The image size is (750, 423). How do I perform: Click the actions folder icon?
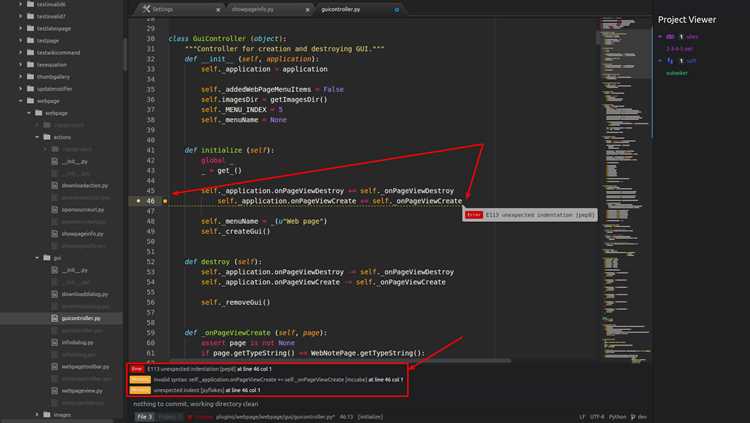(x=47, y=137)
